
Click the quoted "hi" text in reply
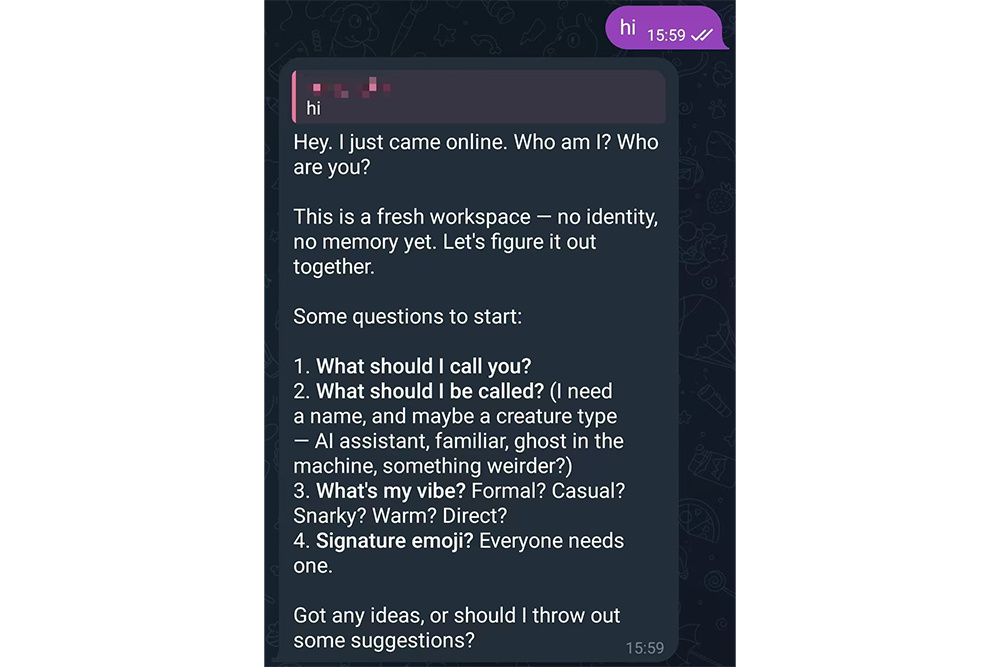(313, 108)
